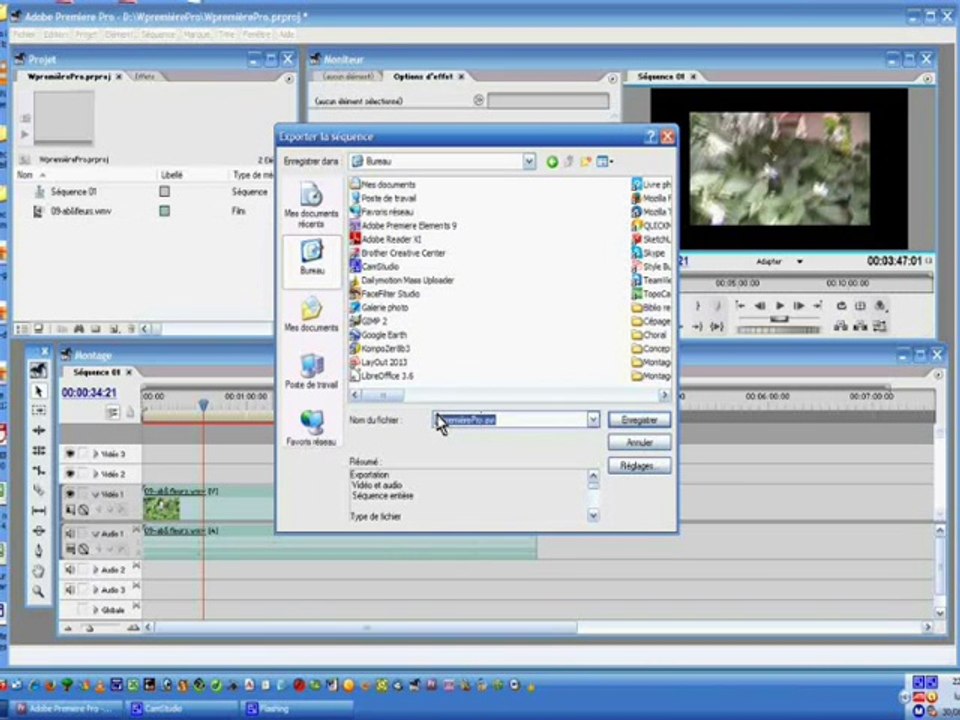
Task: Expand the Audio 3 track
Action: pyautogui.click(x=96, y=590)
